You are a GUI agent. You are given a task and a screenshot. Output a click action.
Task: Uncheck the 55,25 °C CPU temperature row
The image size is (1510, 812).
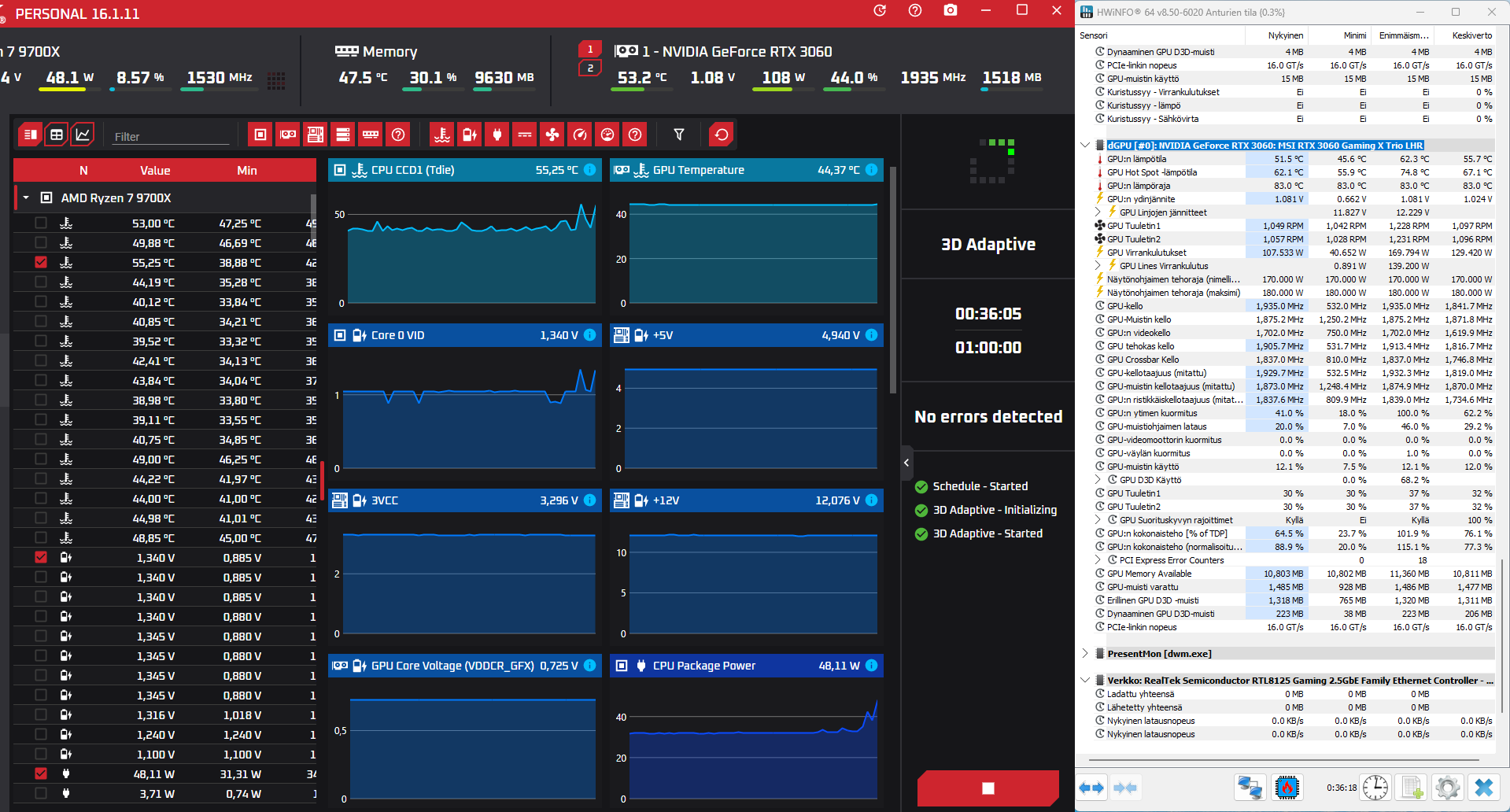pos(41,262)
